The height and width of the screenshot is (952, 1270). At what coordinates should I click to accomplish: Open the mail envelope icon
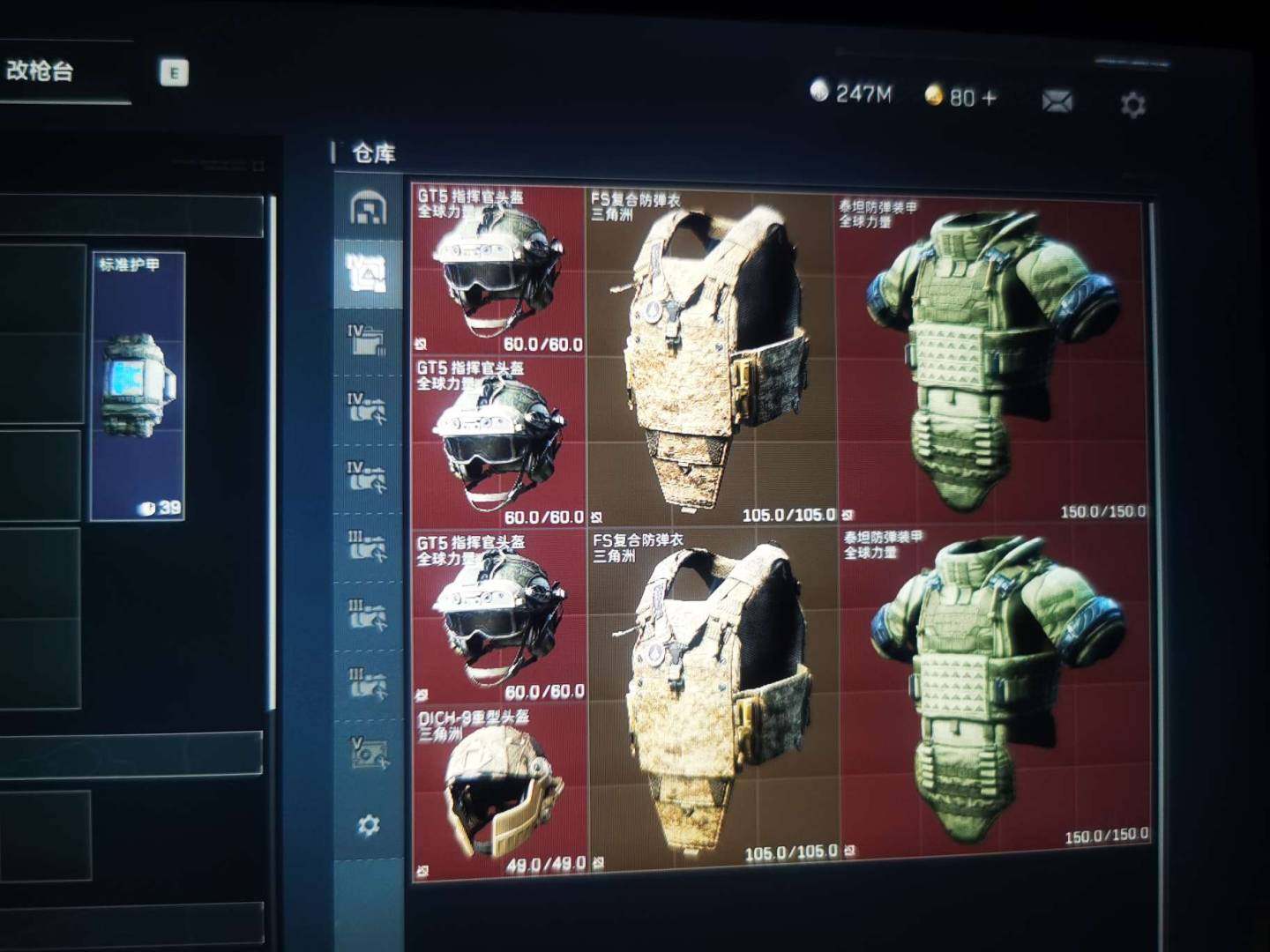(x=1057, y=101)
